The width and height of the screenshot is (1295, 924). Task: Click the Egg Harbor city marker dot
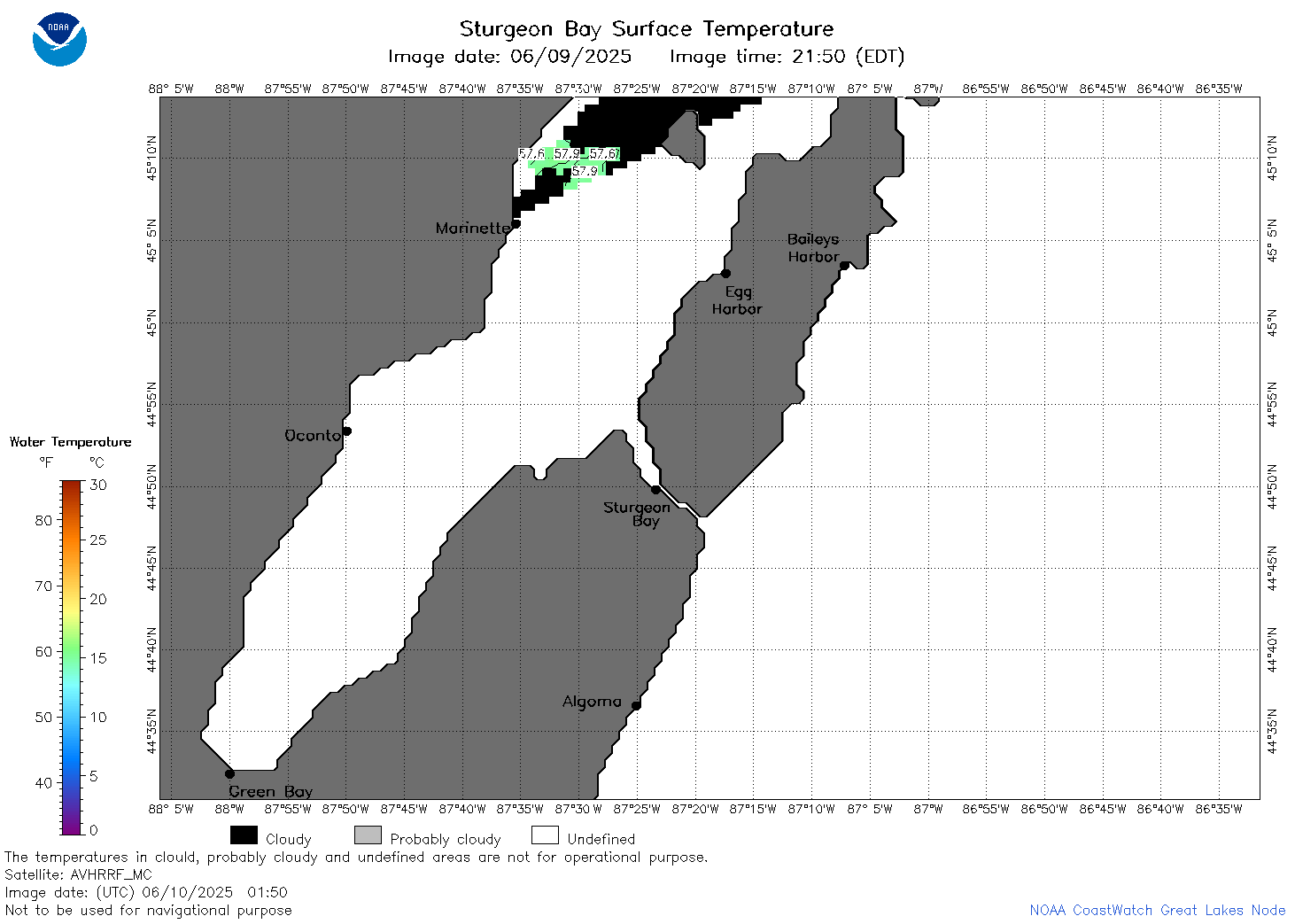click(x=725, y=273)
